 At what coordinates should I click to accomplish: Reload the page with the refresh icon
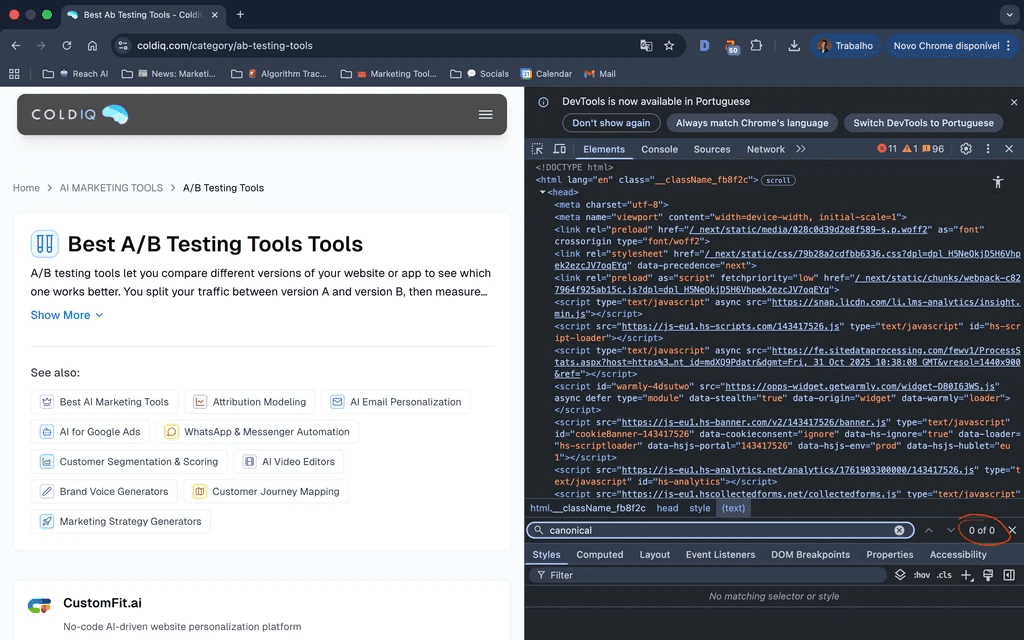tap(67, 46)
